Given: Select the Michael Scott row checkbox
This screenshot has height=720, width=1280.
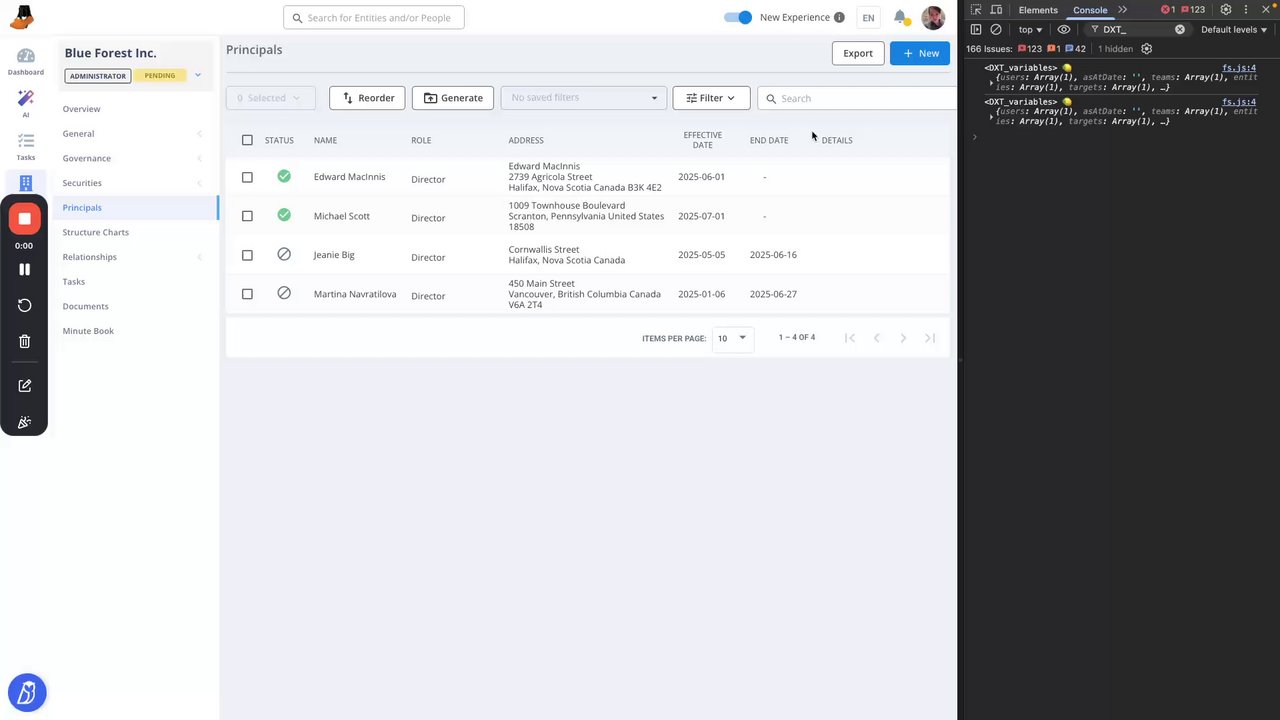Looking at the screenshot, I should (x=247, y=216).
